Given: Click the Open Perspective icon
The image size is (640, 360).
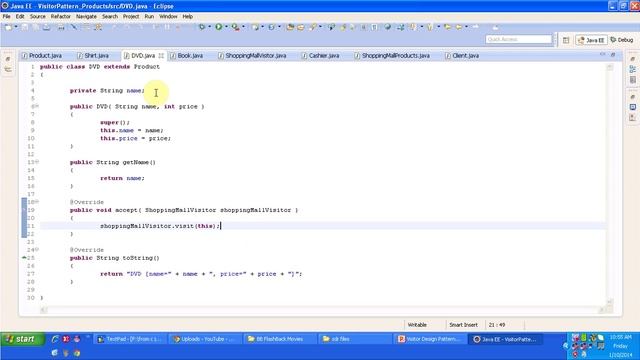Looking at the screenshot, I should (x=566, y=40).
